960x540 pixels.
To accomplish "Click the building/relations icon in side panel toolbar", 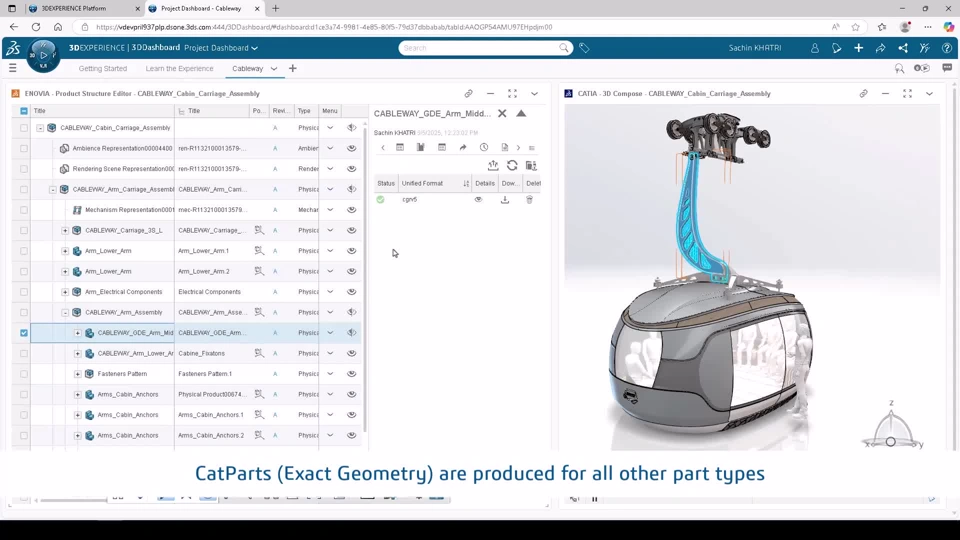I will tap(421, 148).
